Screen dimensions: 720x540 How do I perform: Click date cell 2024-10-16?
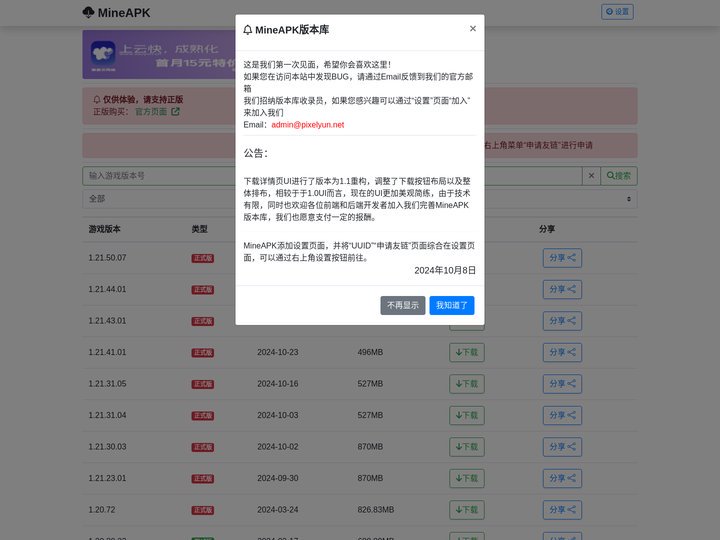click(277, 384)
